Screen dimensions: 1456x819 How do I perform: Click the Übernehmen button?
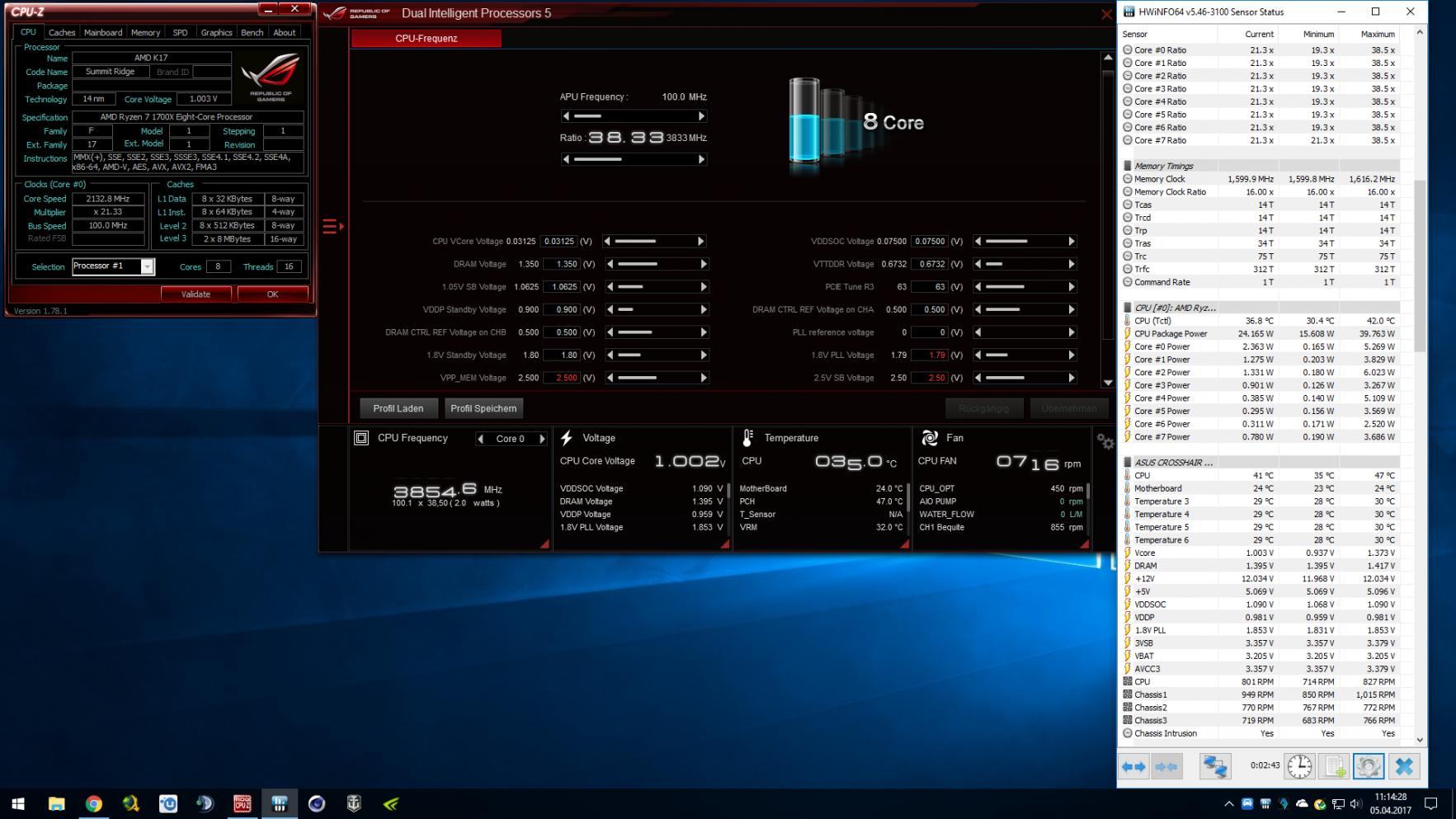click(x=1069, y=408)
